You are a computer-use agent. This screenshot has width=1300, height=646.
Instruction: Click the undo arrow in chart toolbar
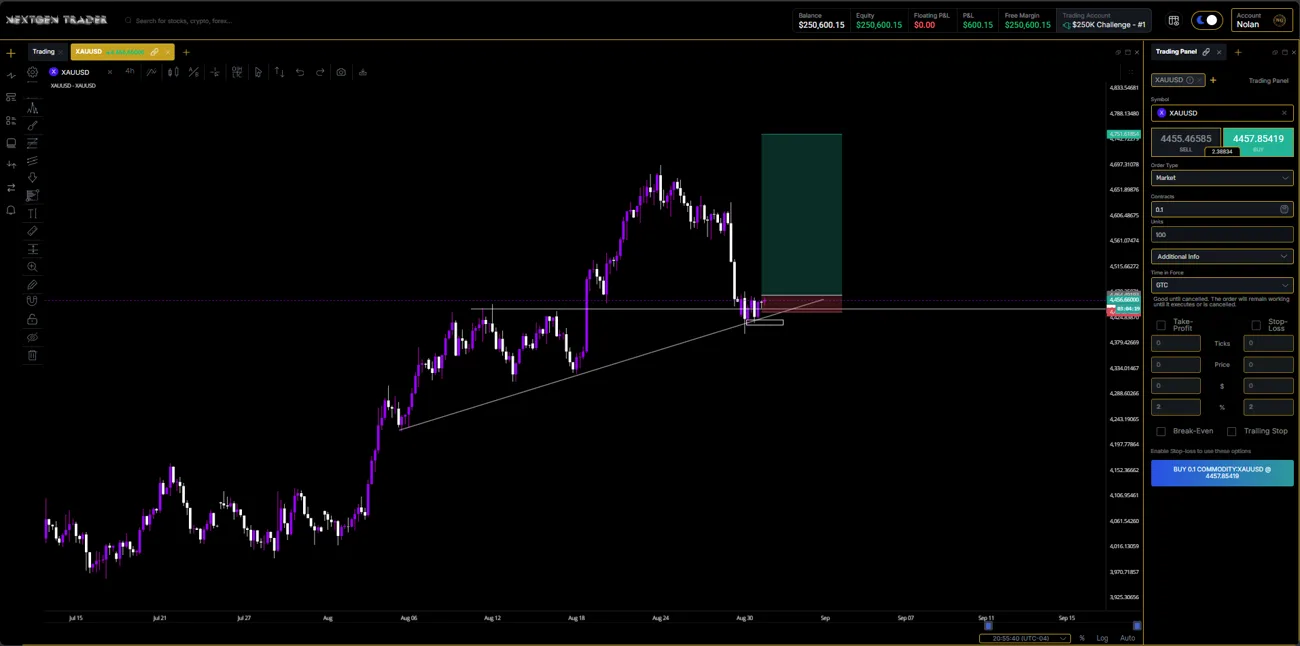[x=300, y=72]
